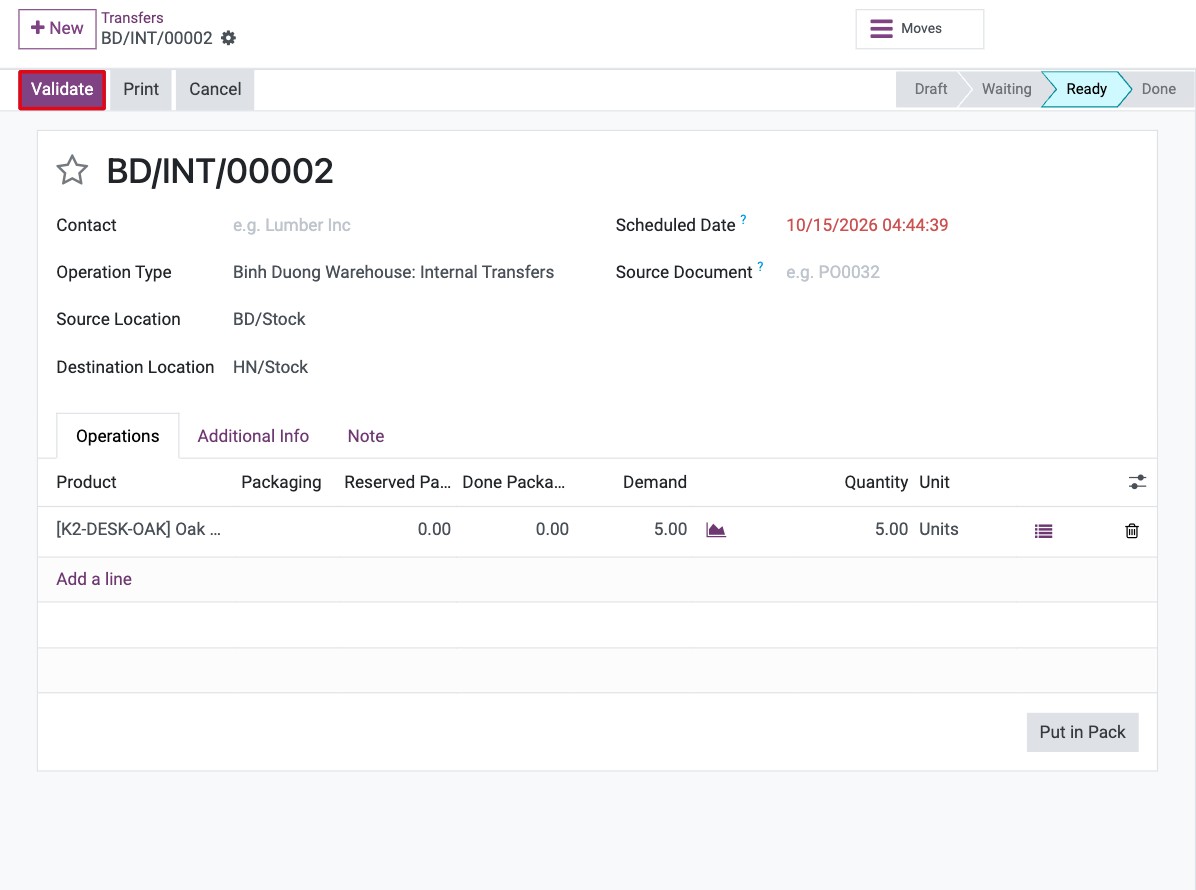
Task: Select Waiting status in the status bar
Action: (1006, 89)
